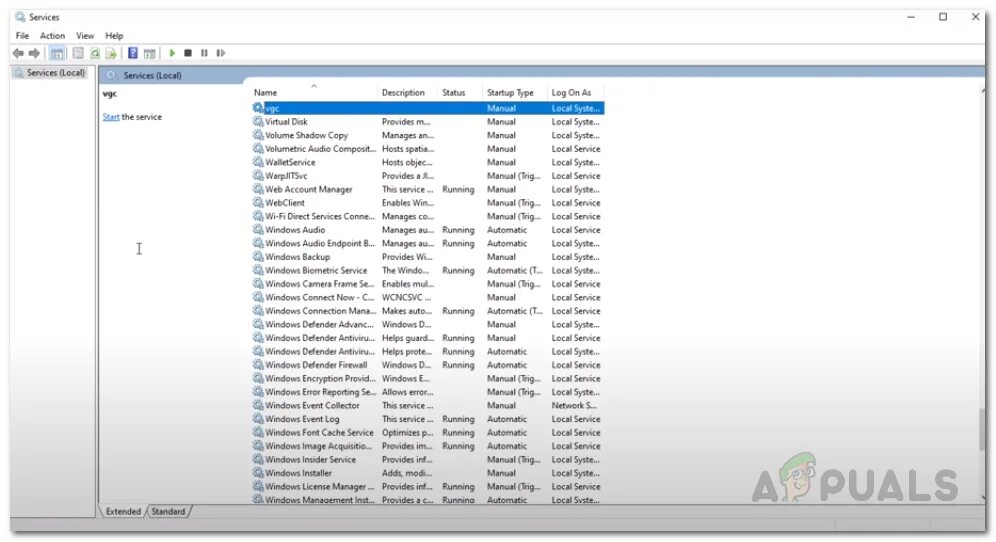Select Services (Local) in the left tree
The height and width of the screenshot is (542, 996).
click(55, 73)
